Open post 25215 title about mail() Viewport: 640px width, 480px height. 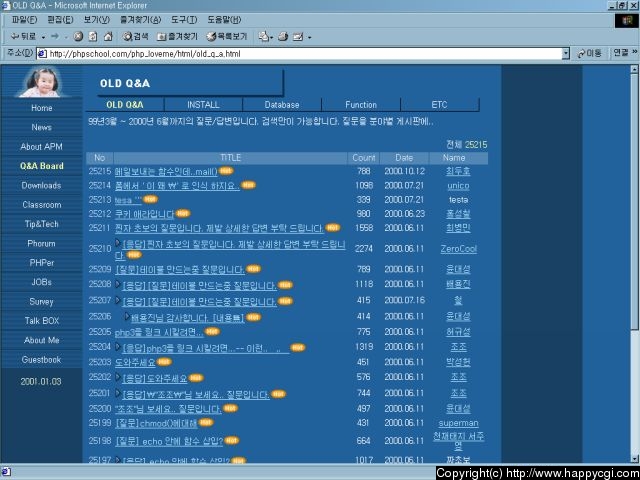[x=166, y=171]
